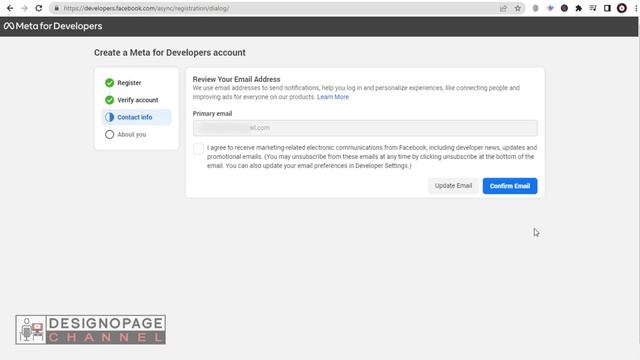640x360 pixels.
Task: Open the Chrome three-dot menu
Action: [x=636, y=8]
